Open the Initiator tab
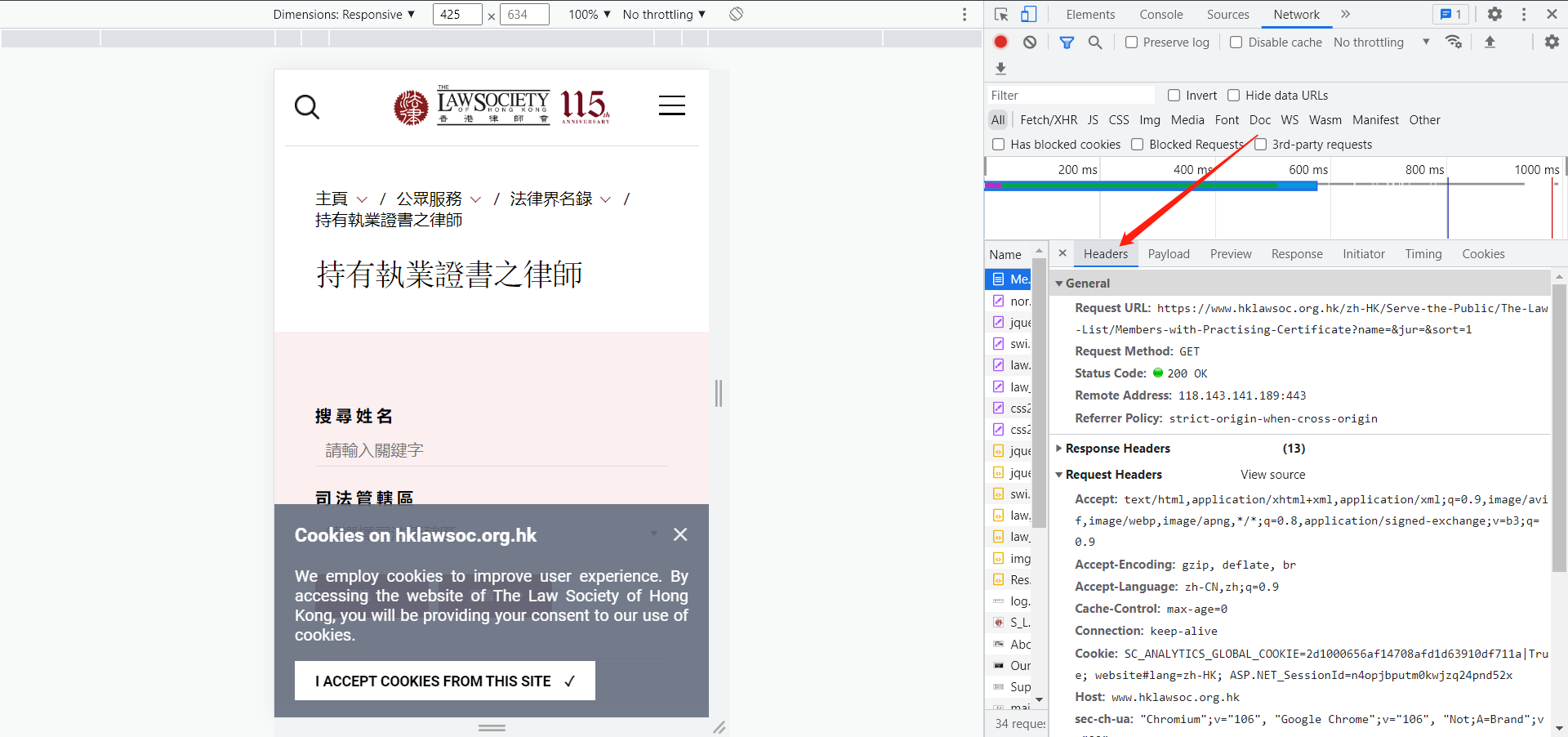This screenshot has width=1568, height=737. tap(1364, 254)
